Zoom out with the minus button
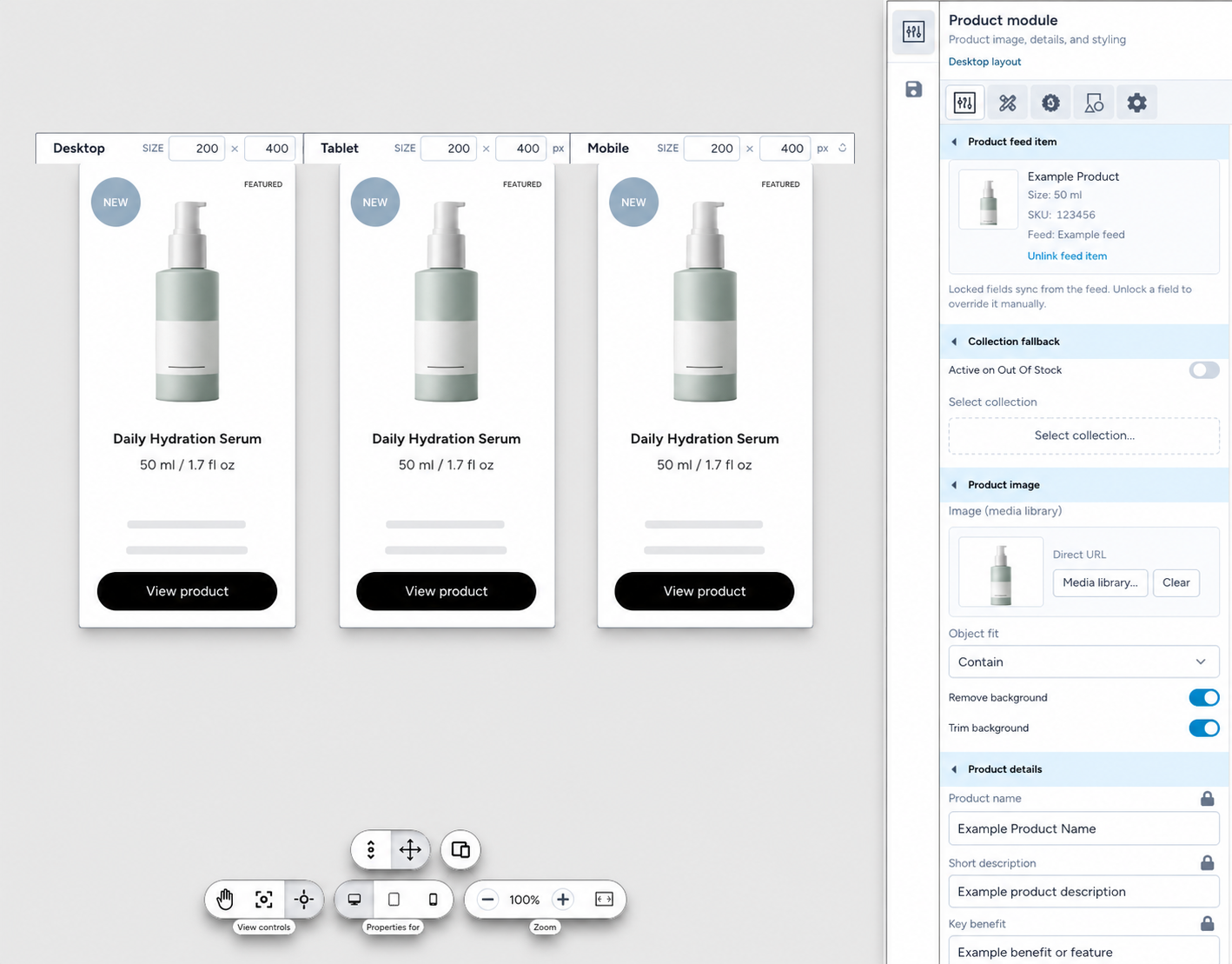Viewport: 1232px width, 964px height. [488, 900]
